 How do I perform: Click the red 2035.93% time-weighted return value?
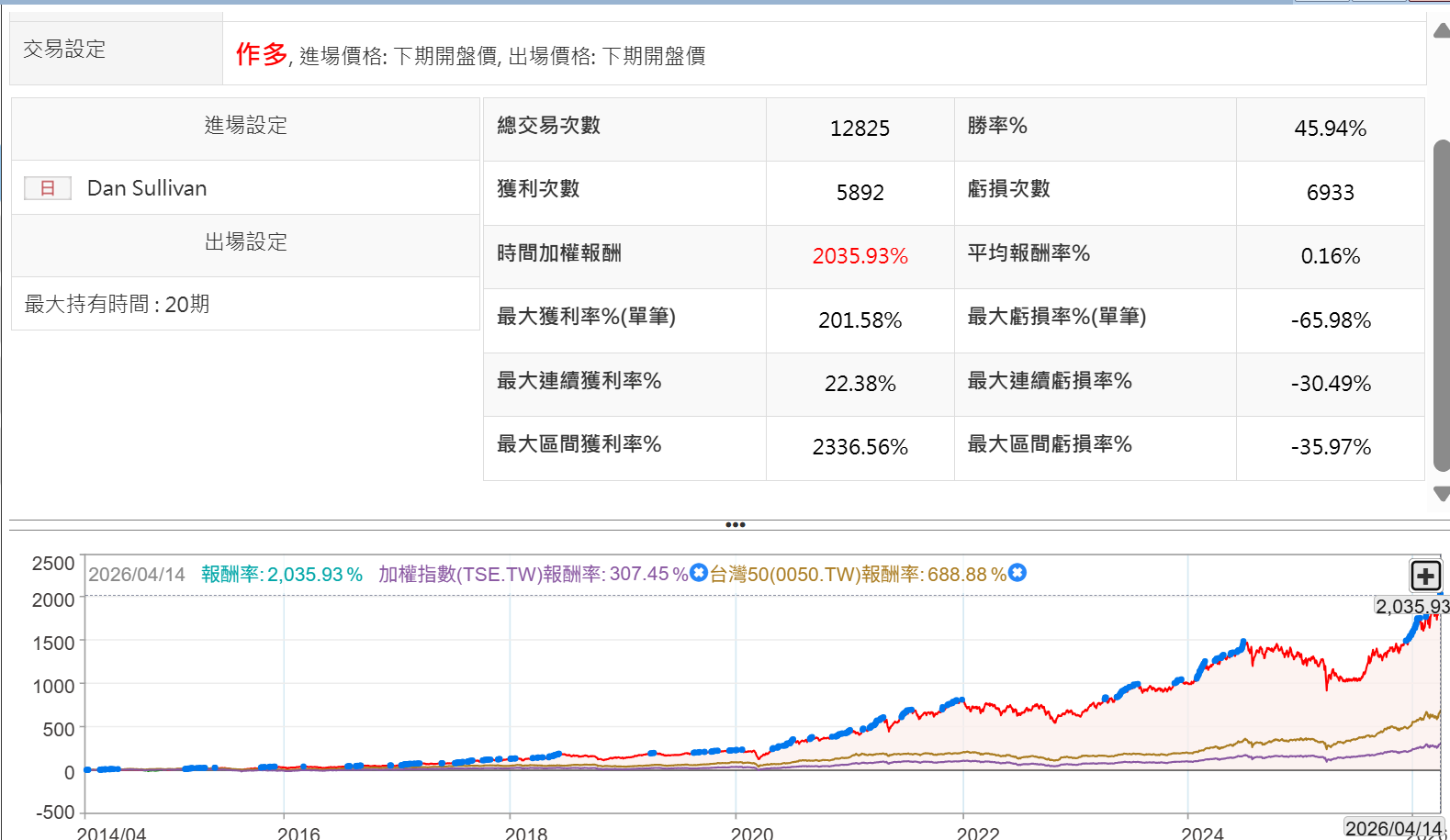click(x=860, y=256)
